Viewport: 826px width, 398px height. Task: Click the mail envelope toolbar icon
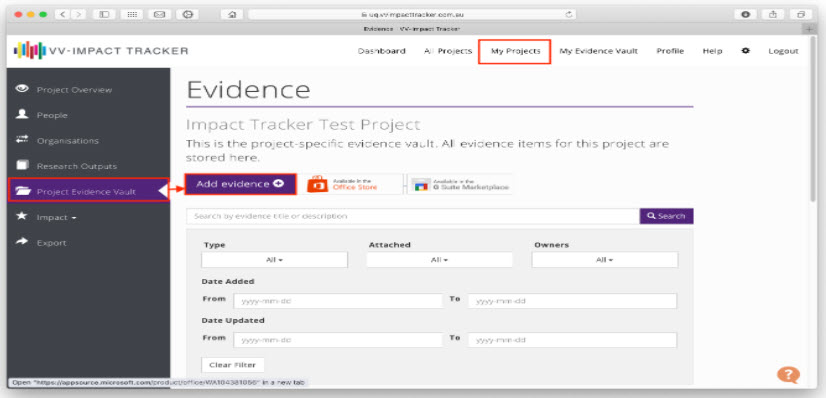pyautogui.click(x=159, y=15)
